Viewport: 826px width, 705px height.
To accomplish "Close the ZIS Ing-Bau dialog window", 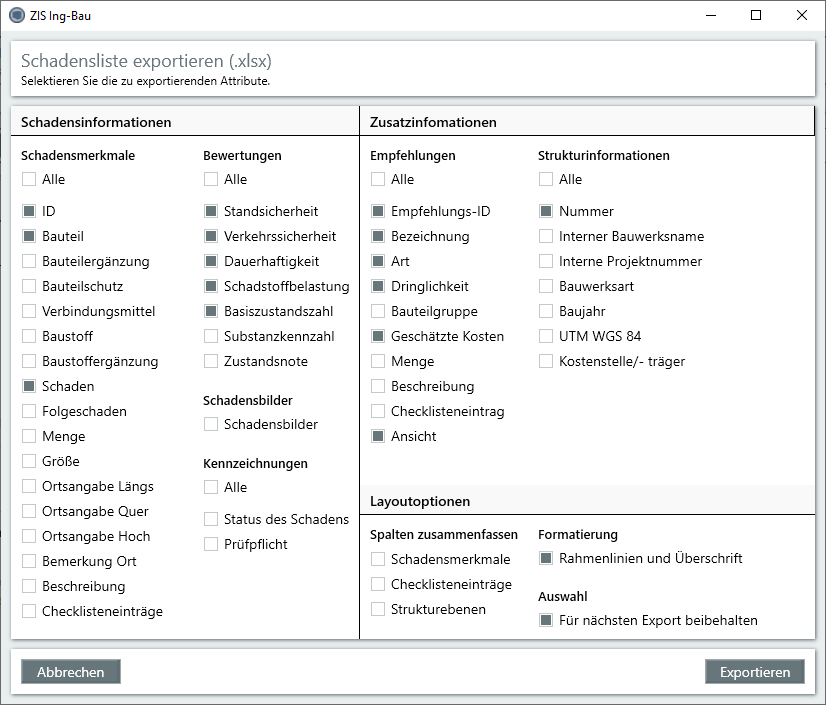I will click(802, 15).
